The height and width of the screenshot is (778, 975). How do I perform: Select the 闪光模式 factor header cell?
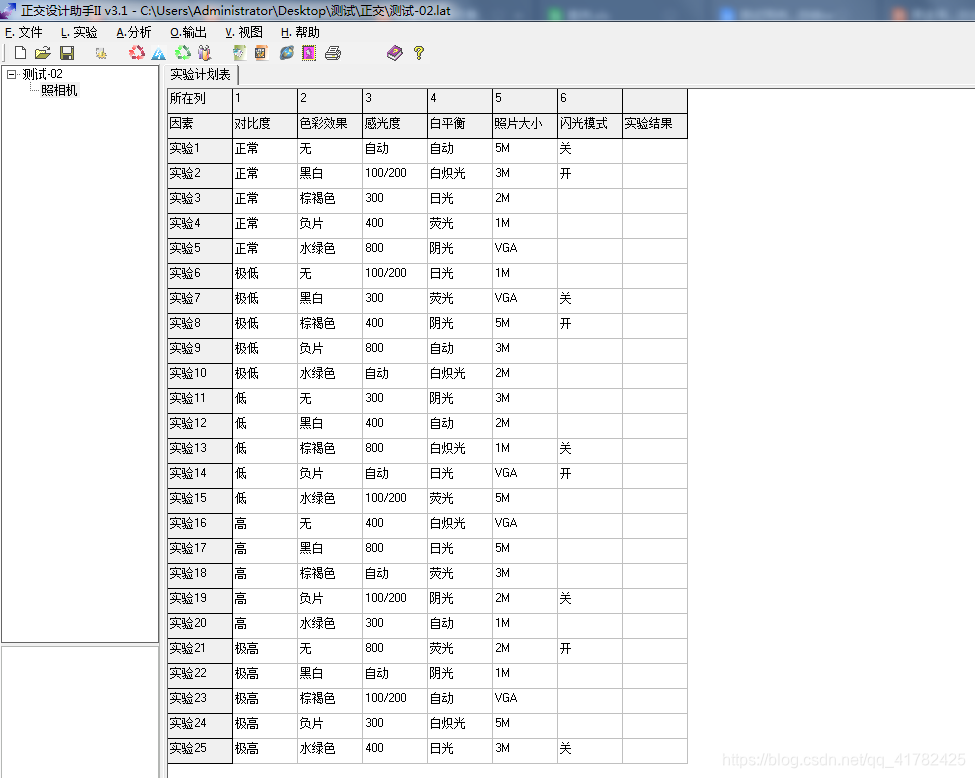pos(590,125)
